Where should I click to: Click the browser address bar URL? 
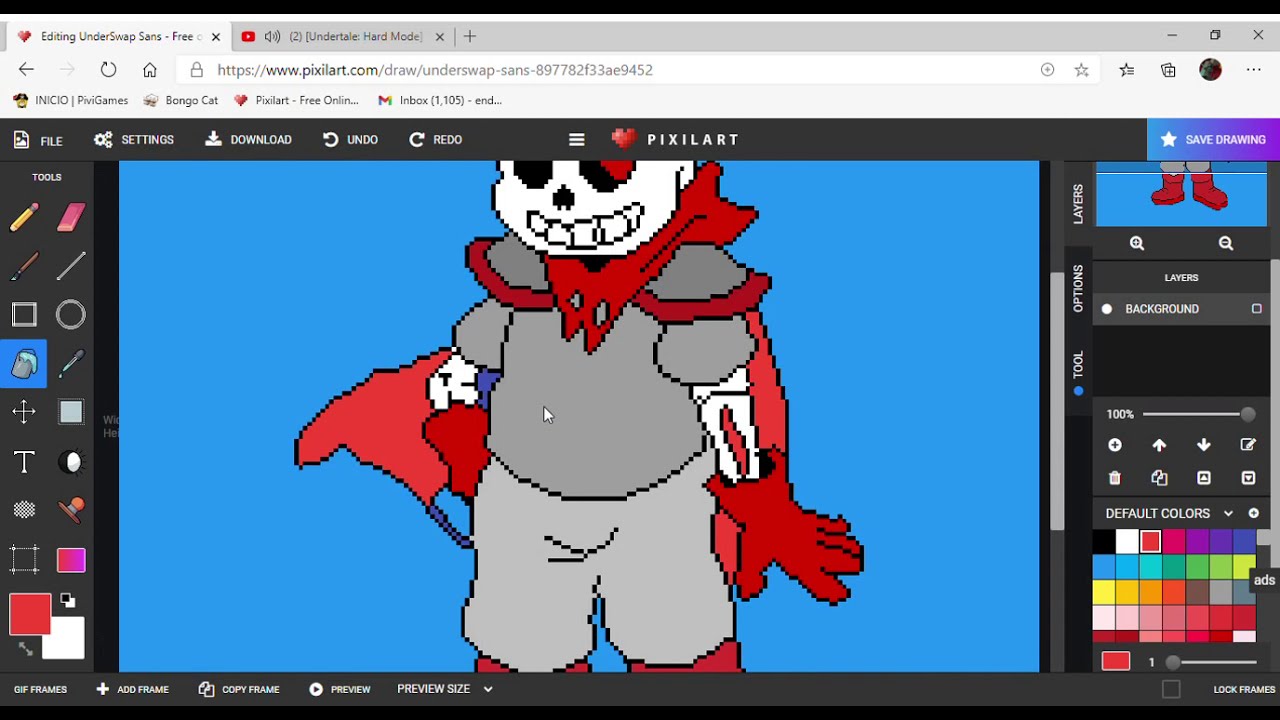tap(435, 70)
